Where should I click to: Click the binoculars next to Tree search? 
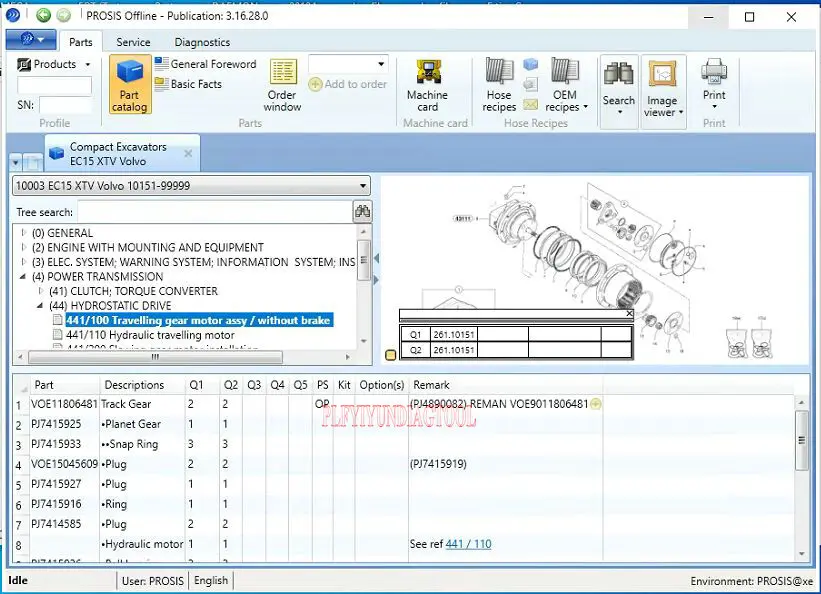tap(362, 211)
